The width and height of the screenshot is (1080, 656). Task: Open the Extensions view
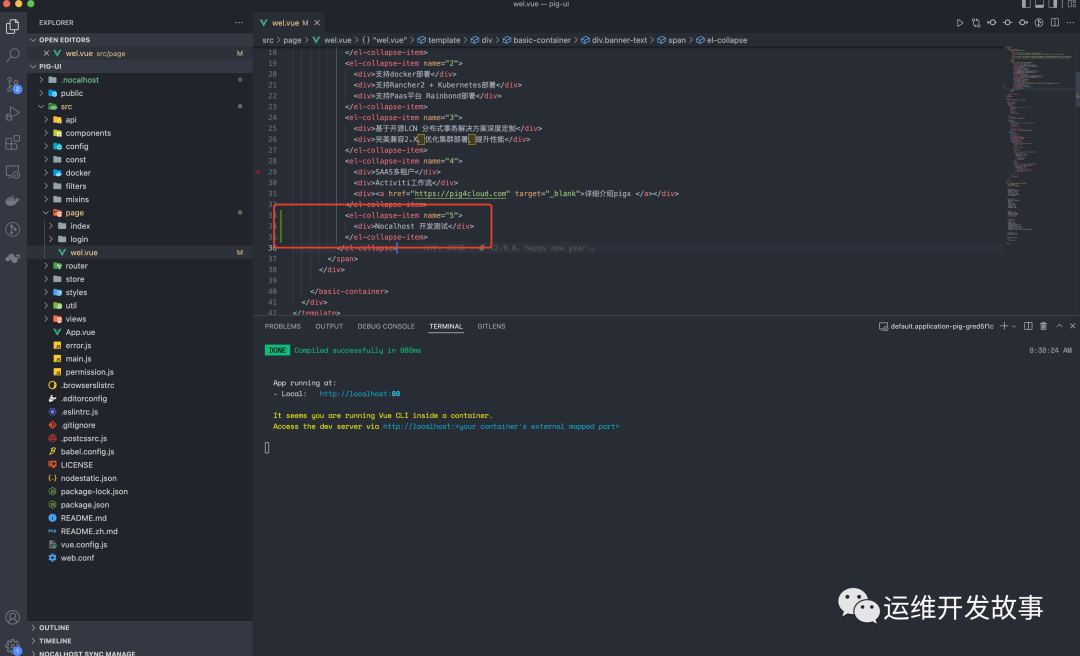[x=12, y=142]
